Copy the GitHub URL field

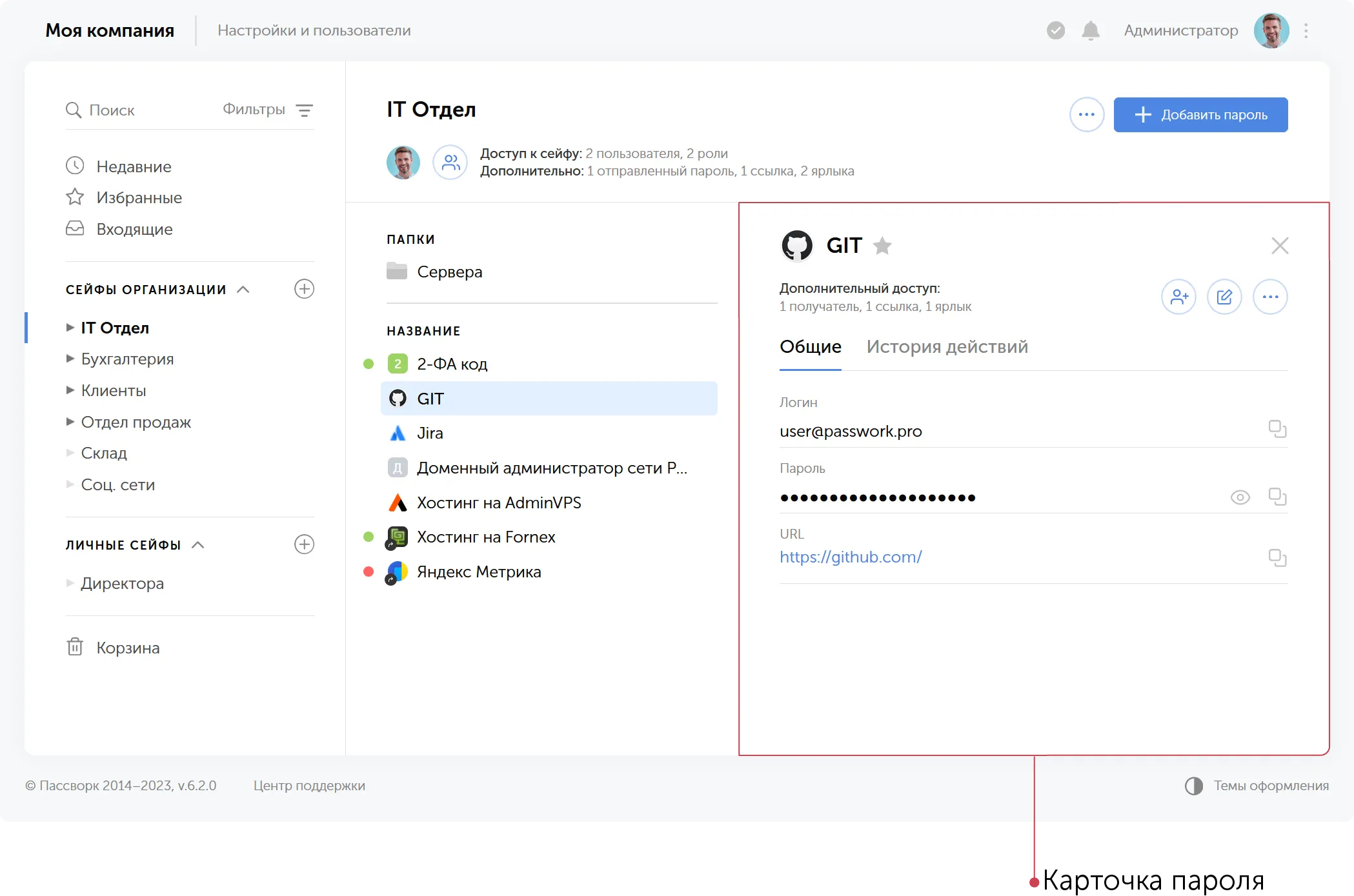[1277, 557]
